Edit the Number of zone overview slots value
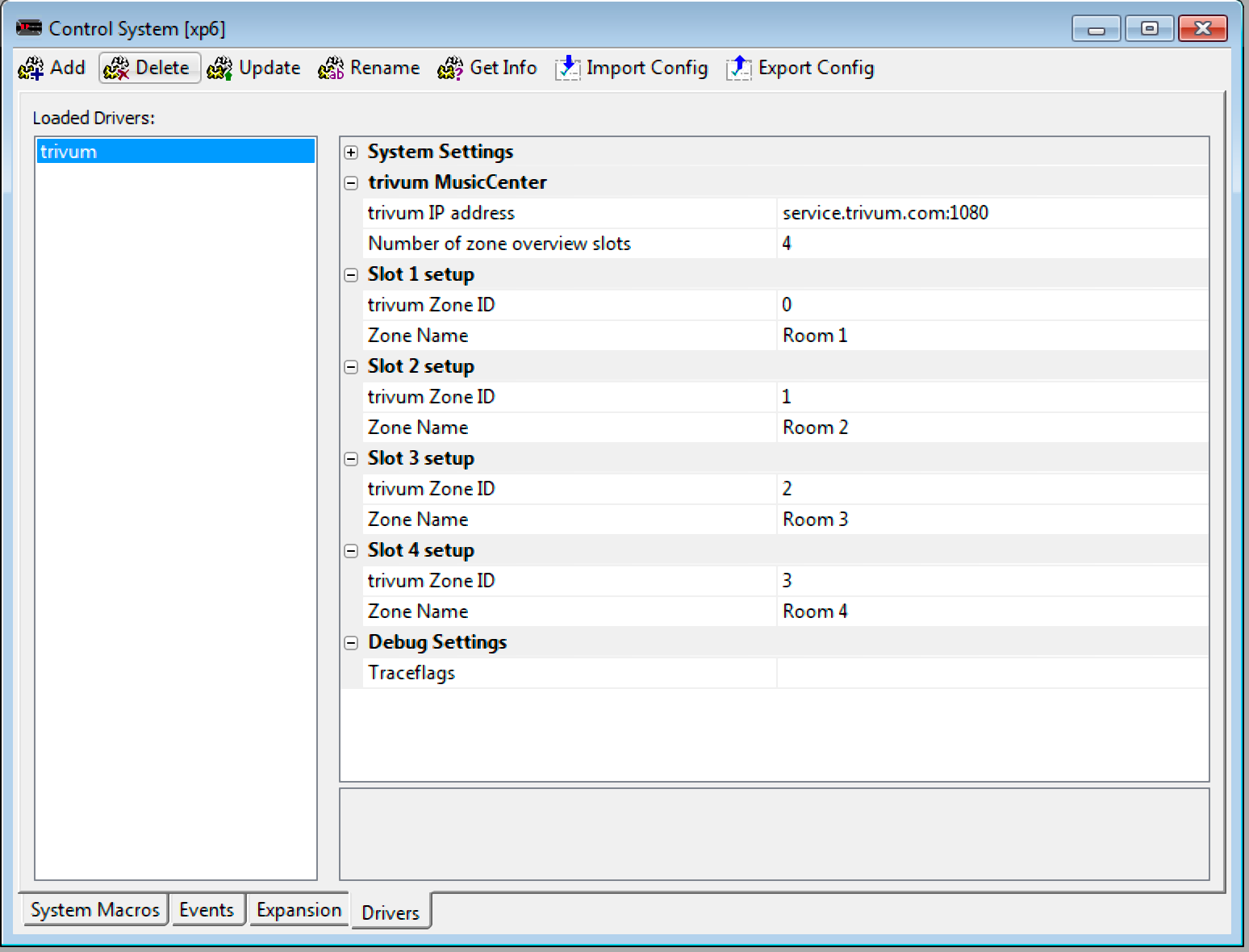Image resolution: width=1249 pixels, height=952 pixels. tap(992, 244)
